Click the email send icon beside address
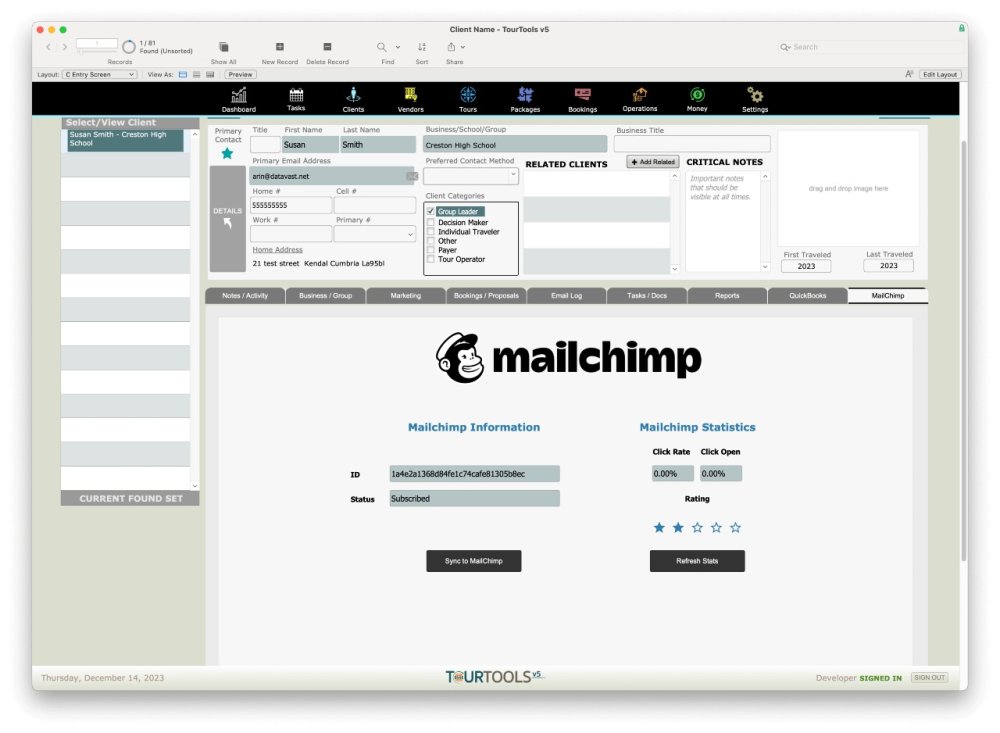This screenshot has height=733, width=1000. coord(412,176)
